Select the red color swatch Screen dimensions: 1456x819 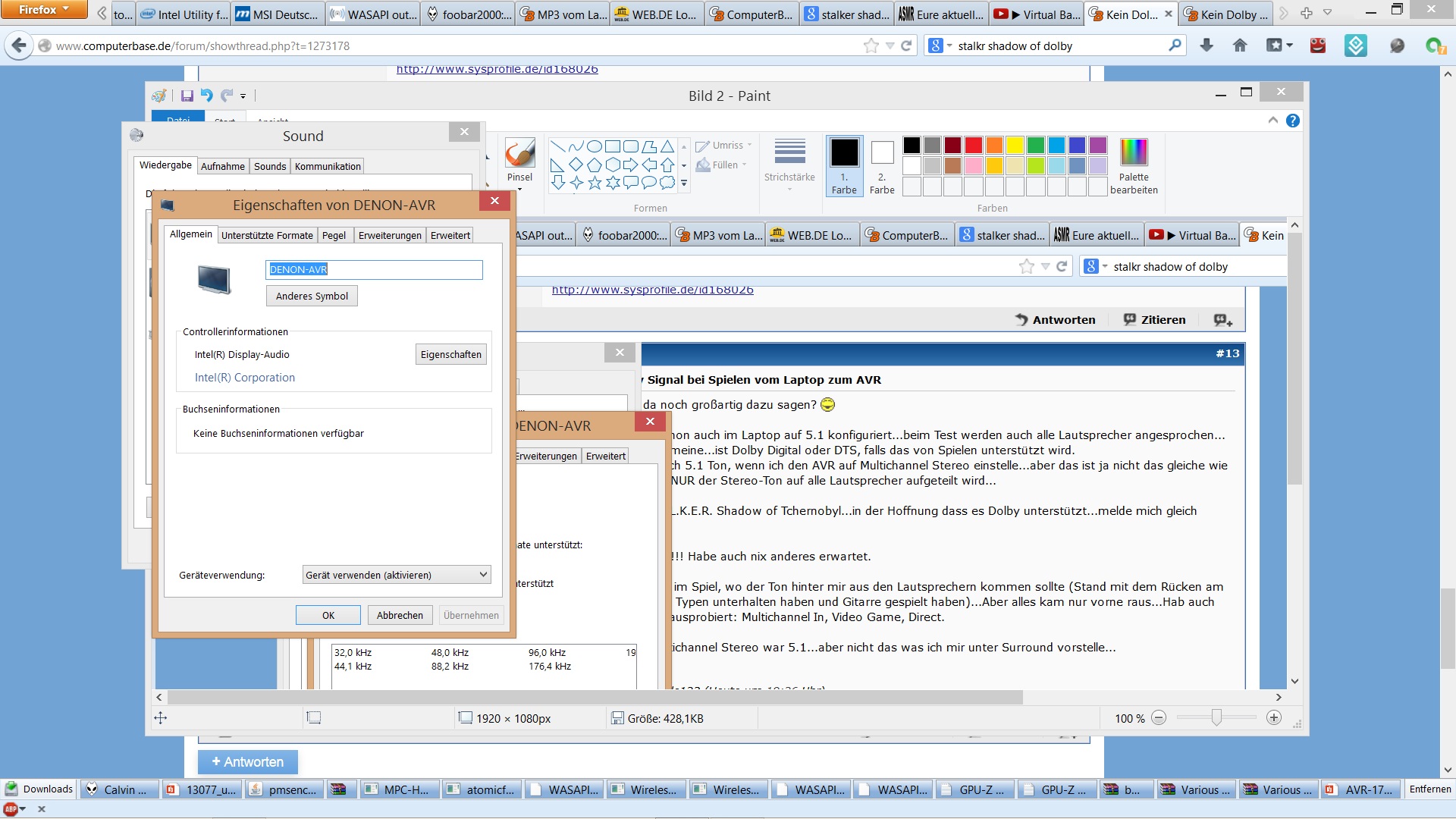[x=974, y=145]
